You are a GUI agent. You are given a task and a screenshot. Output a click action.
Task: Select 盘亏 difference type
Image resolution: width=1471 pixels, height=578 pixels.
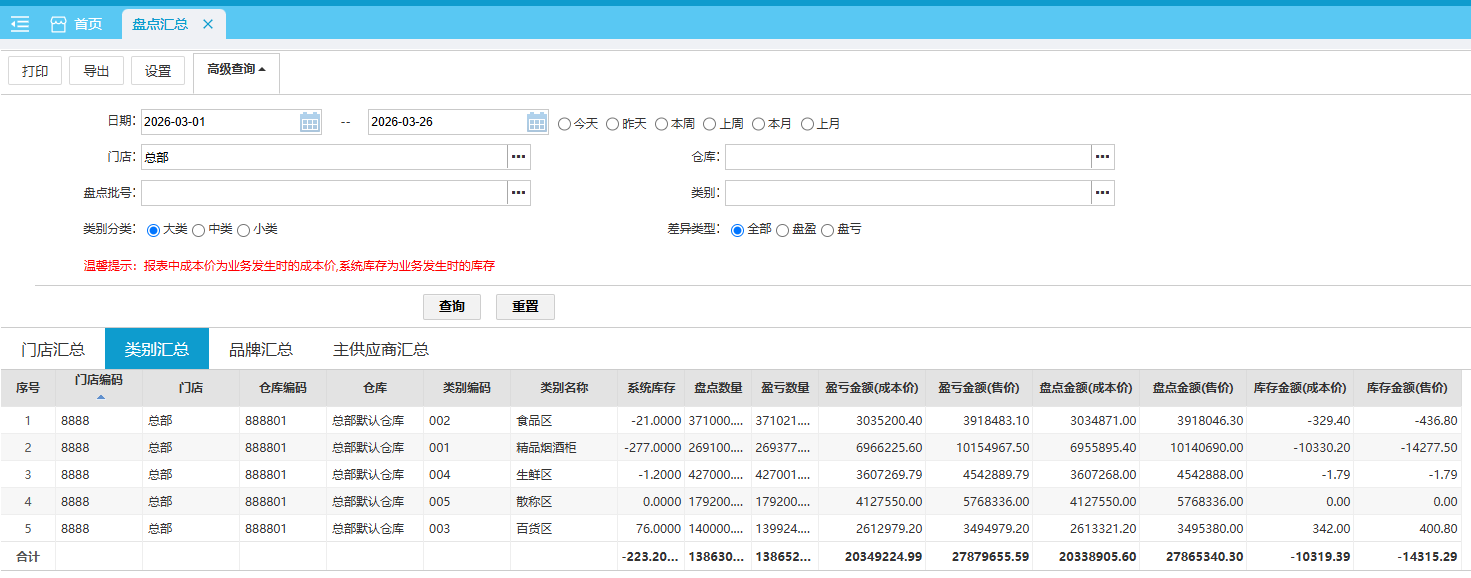pos(828,230)
